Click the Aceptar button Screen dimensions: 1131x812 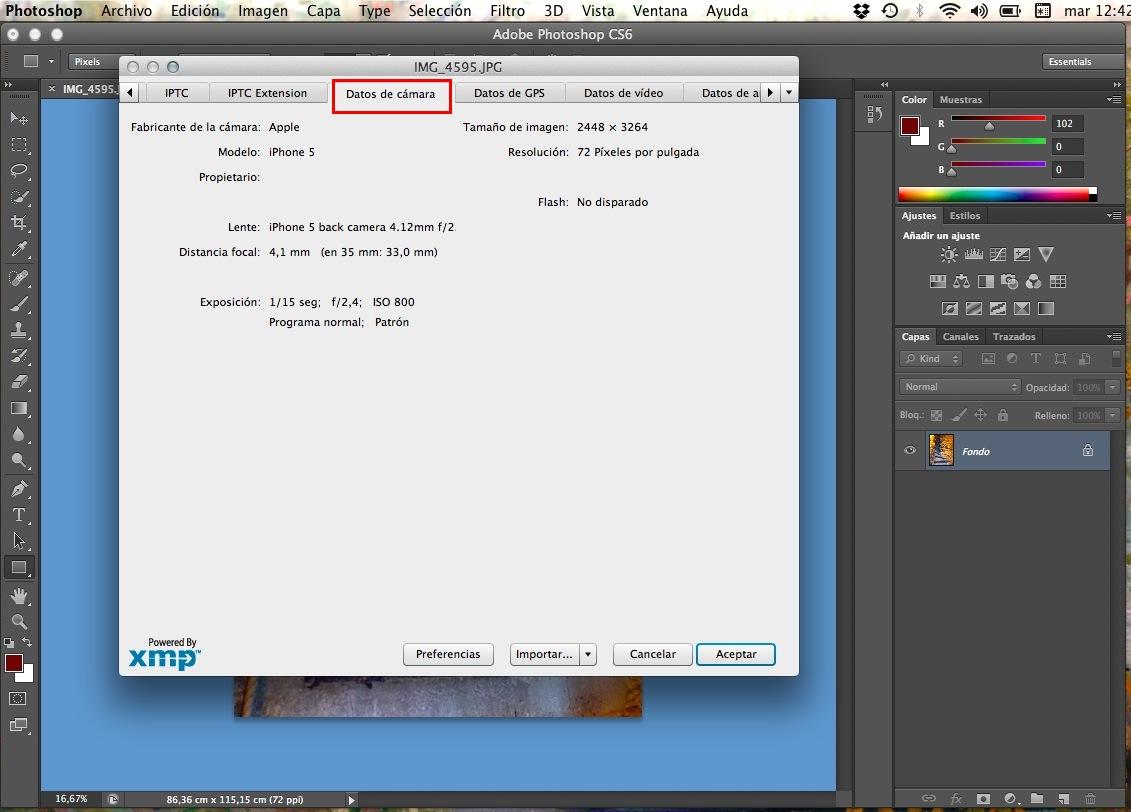(736, 654)
